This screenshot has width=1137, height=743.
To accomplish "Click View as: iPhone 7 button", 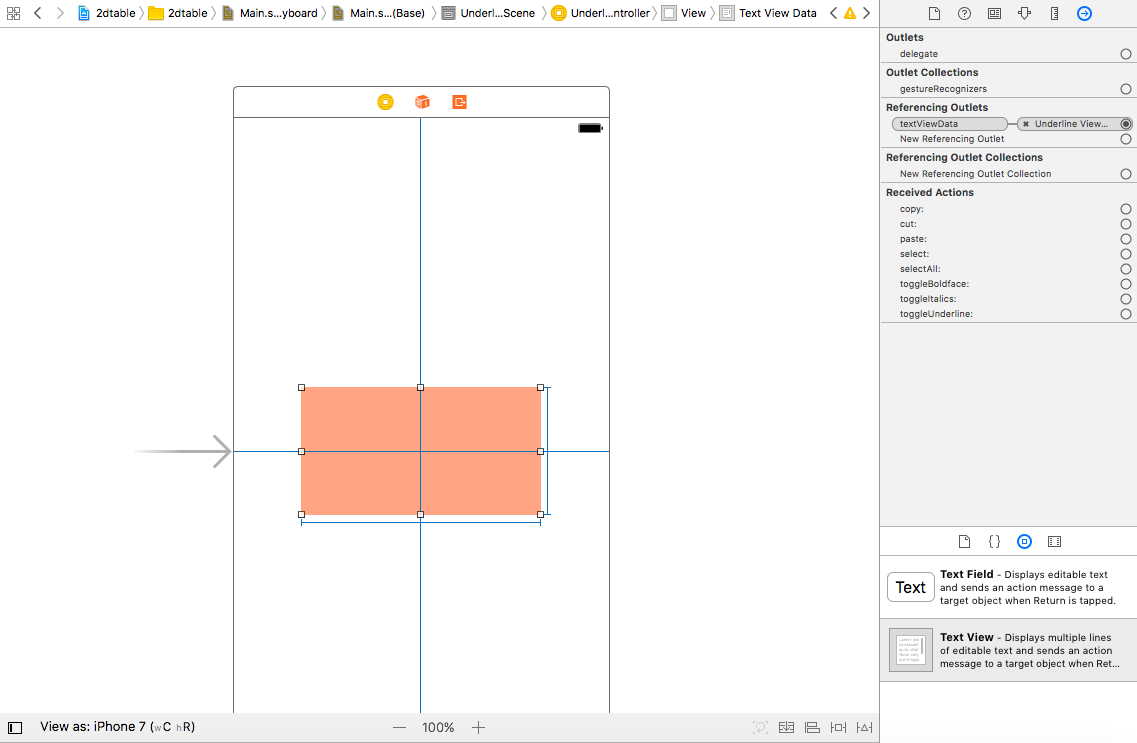I will (x=117, y=727).
